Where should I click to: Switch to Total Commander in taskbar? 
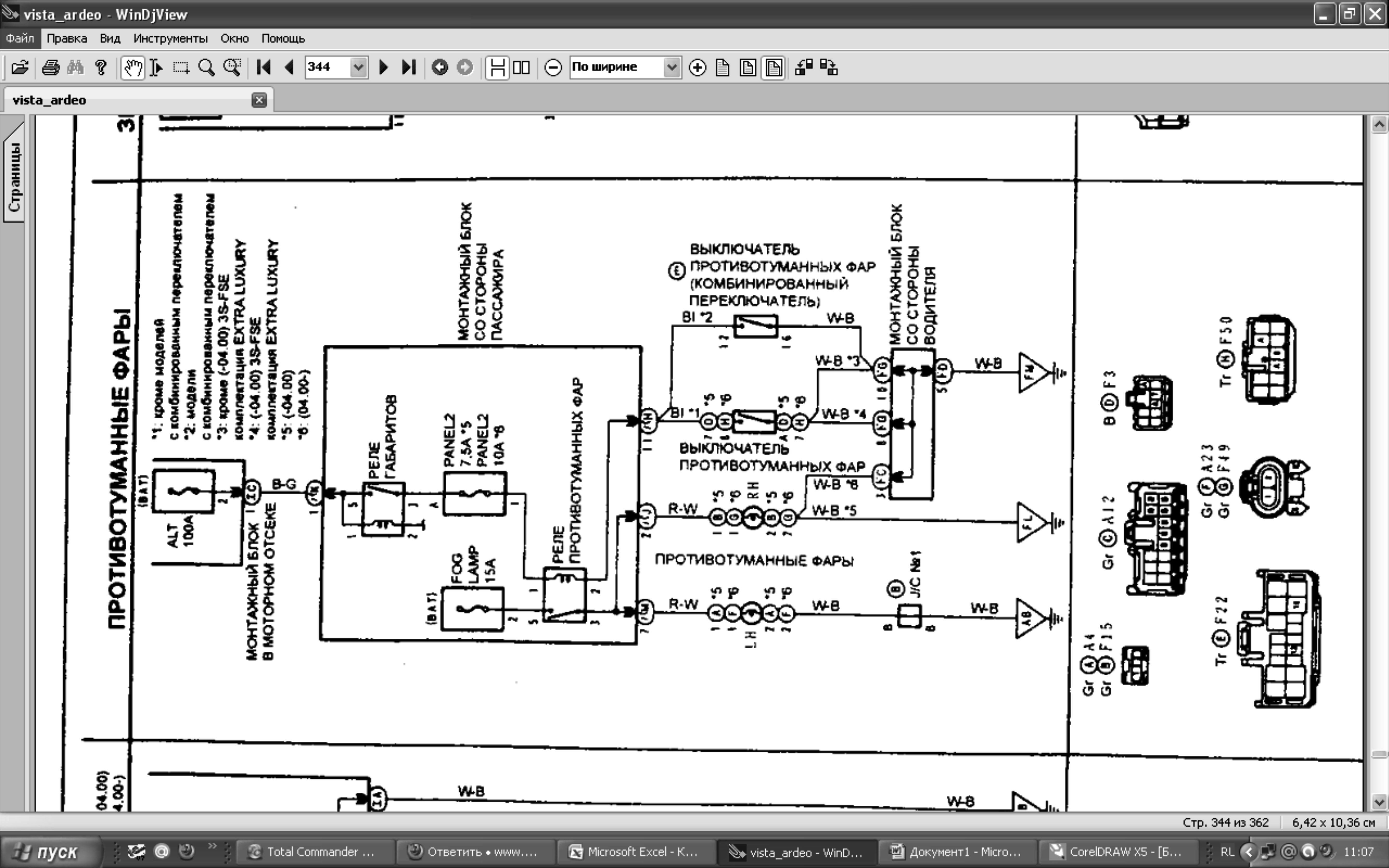click(x=314, y=851)
